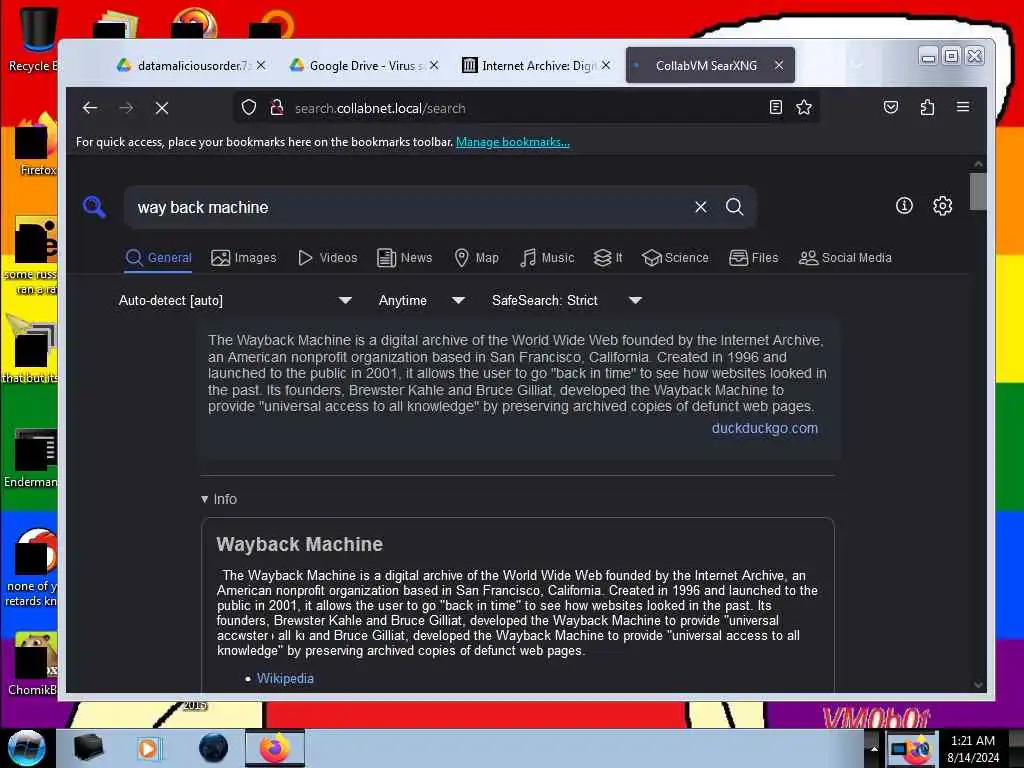Close the CollabVM SearXNG tab
1024x768 pixels.
pos(778,65)
